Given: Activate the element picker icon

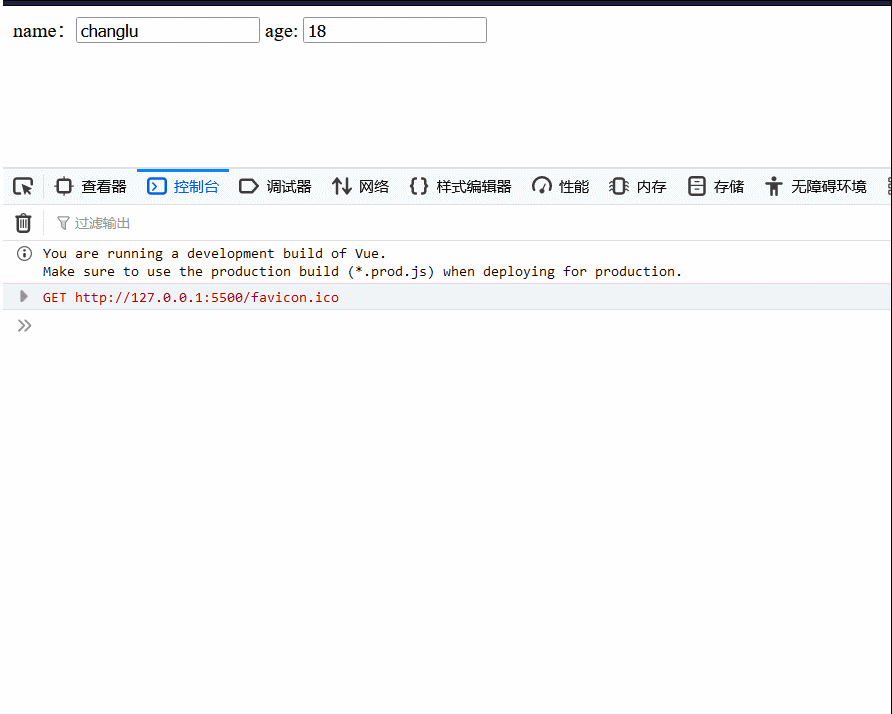Looking at the screenshot, I should pos(23,187).
